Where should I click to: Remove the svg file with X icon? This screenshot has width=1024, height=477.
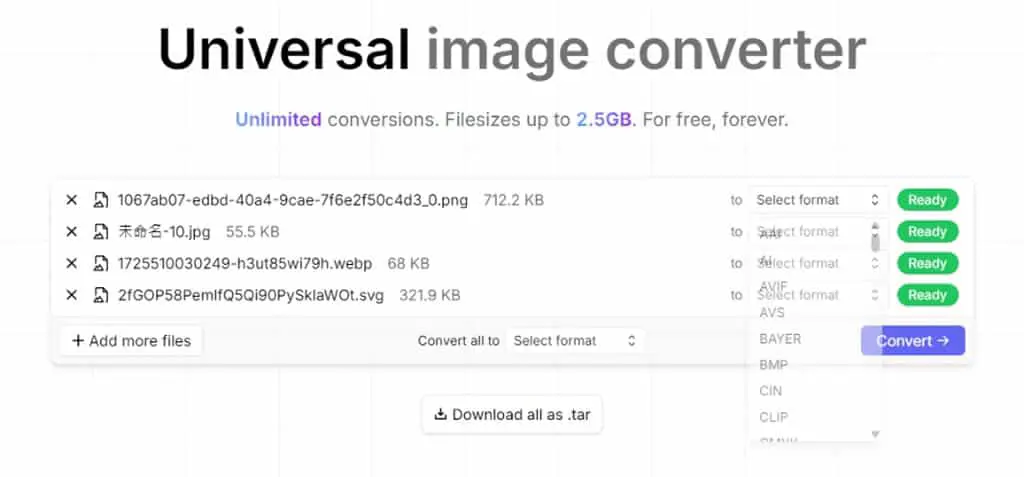tap(71, 295)
